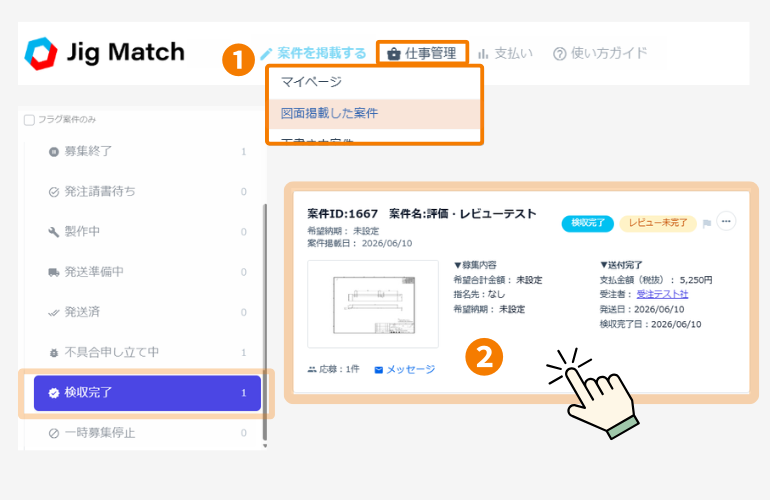Click 検収完了日：2026/06/10 text
The height and width of the screenshot is (500, 770).
click(650, 324)
